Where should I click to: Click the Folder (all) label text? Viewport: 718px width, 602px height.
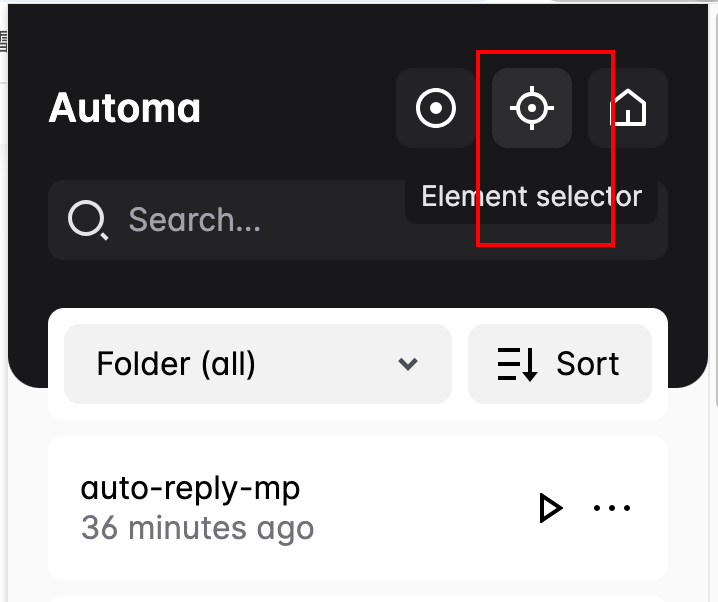tap(176, 364)
